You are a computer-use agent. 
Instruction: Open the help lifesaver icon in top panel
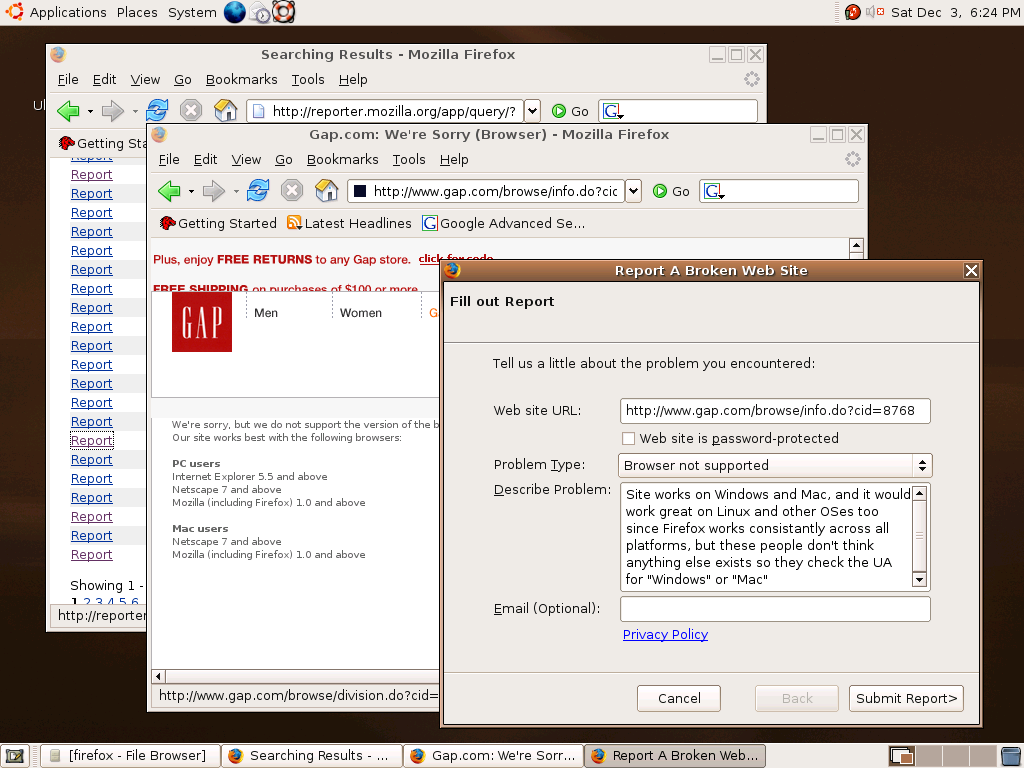point(284,12)
